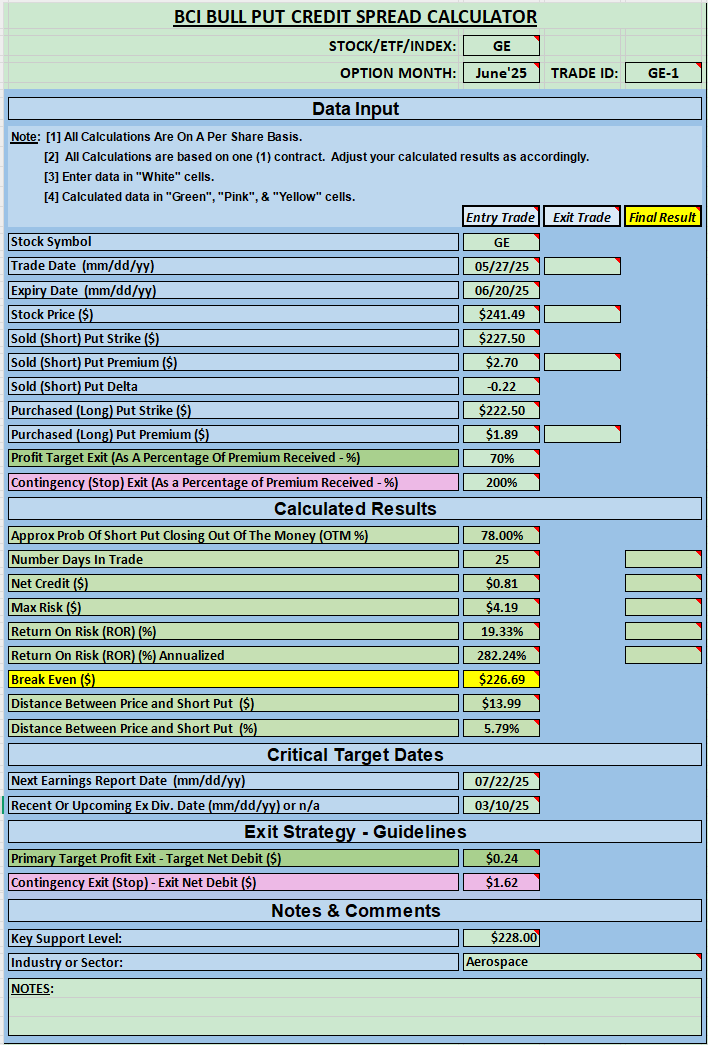
Task: Select the Sold Put Strike value $227.50
Action: 501,338
